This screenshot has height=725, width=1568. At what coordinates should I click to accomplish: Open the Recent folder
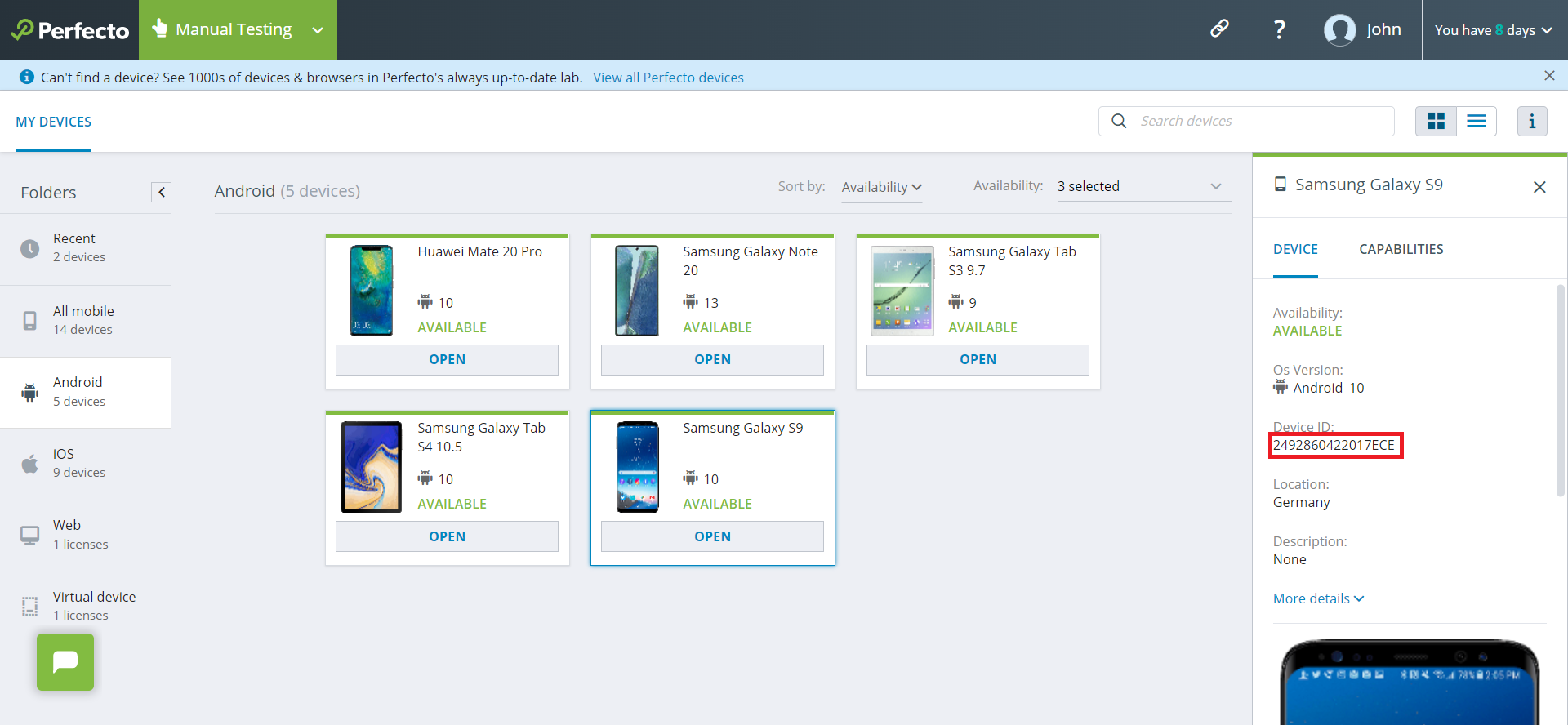[x=86, y=248]
